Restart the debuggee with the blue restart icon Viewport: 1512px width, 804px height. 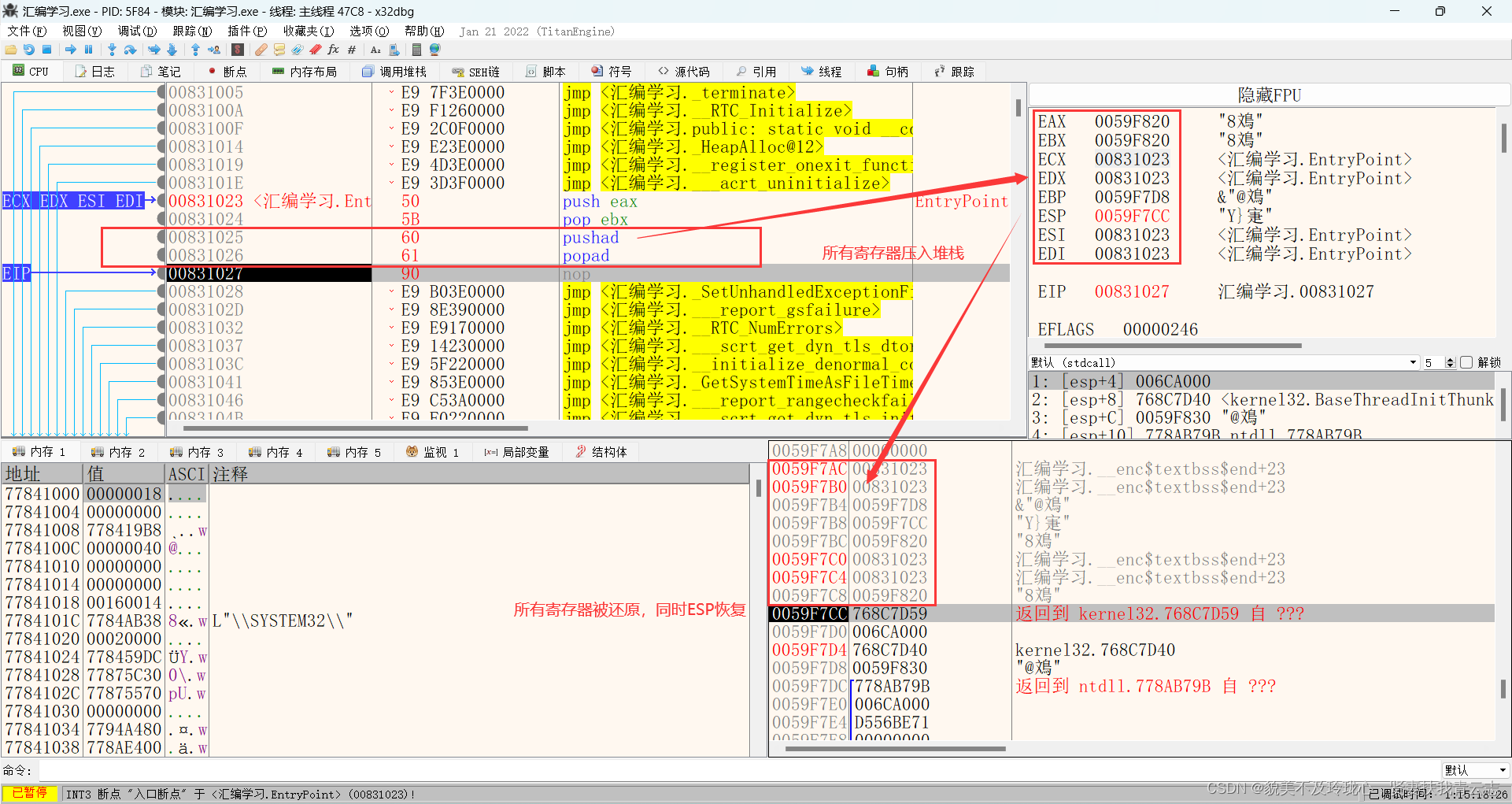[x=29, y=50]
